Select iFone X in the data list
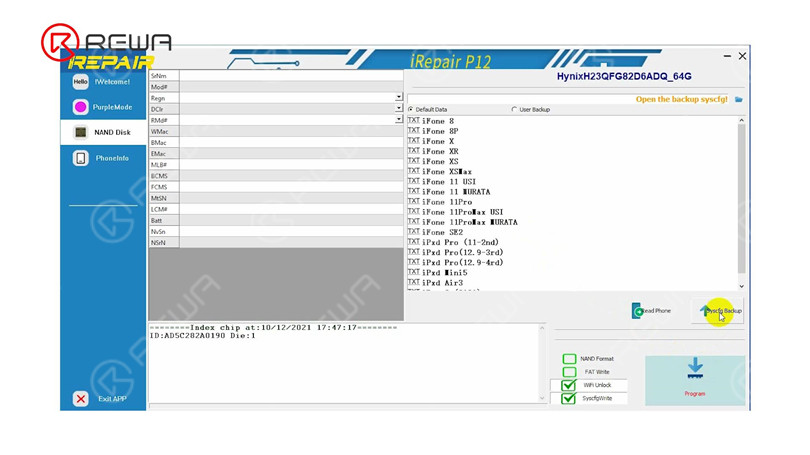The height and width of the screenshot is (455, 810). pyautogui.click(x=438, y=141)
